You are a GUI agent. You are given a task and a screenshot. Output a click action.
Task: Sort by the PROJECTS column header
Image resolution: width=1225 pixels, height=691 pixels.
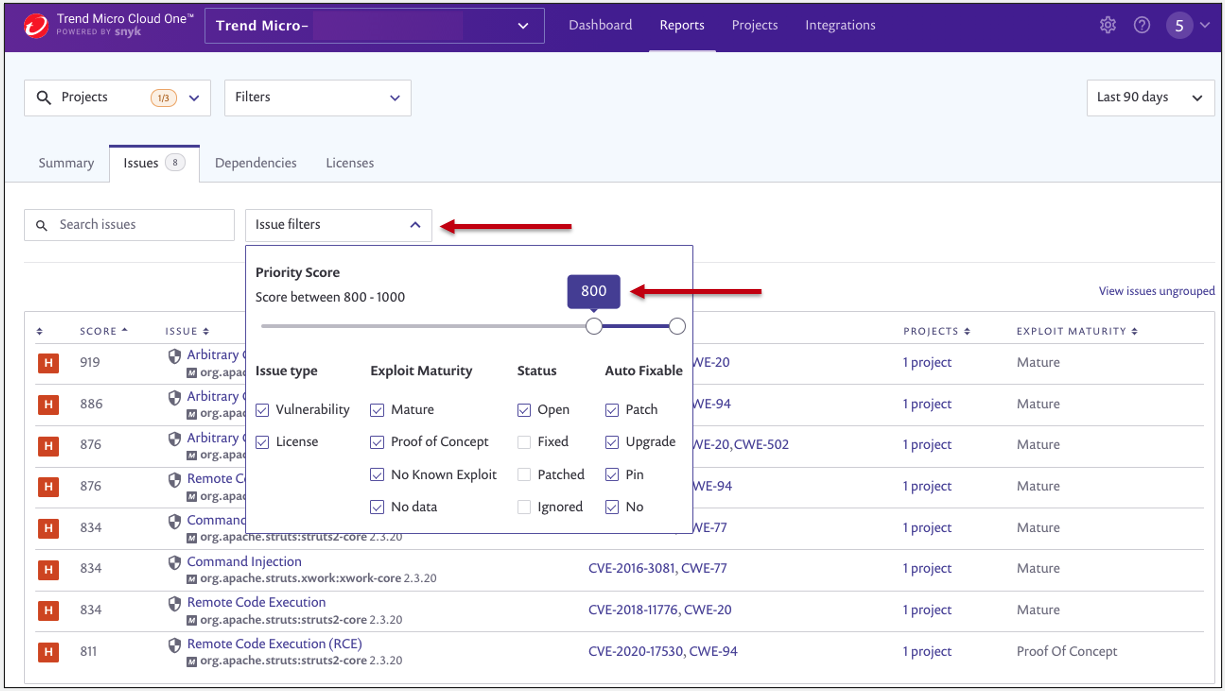(936, 331)
